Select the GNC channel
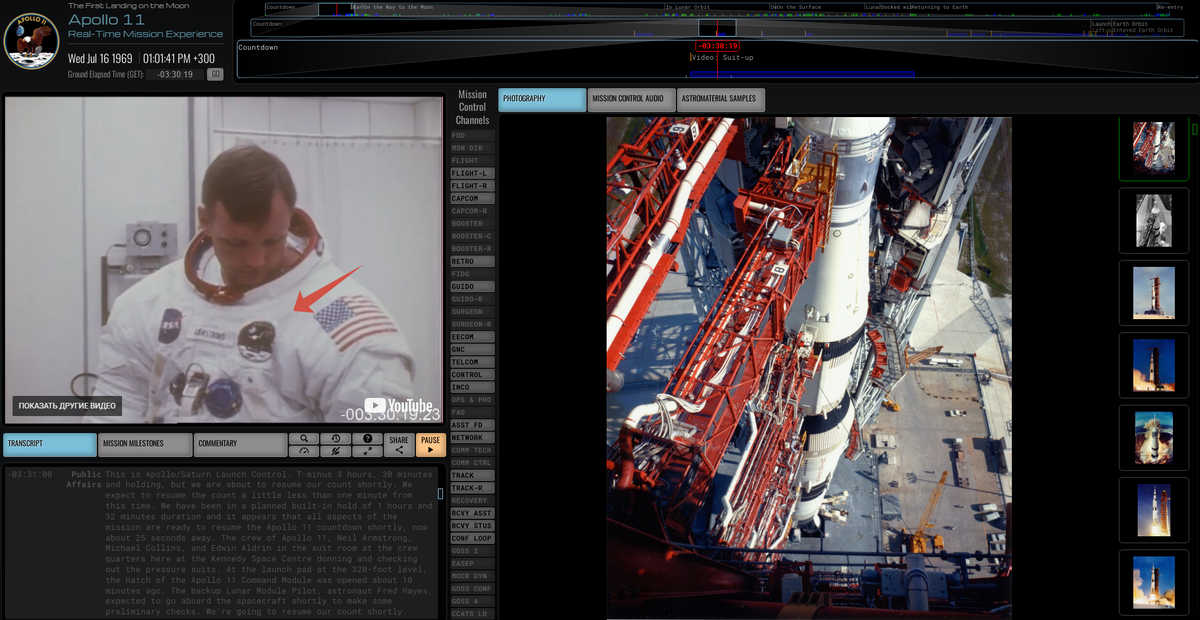 [x=472, y=350]
